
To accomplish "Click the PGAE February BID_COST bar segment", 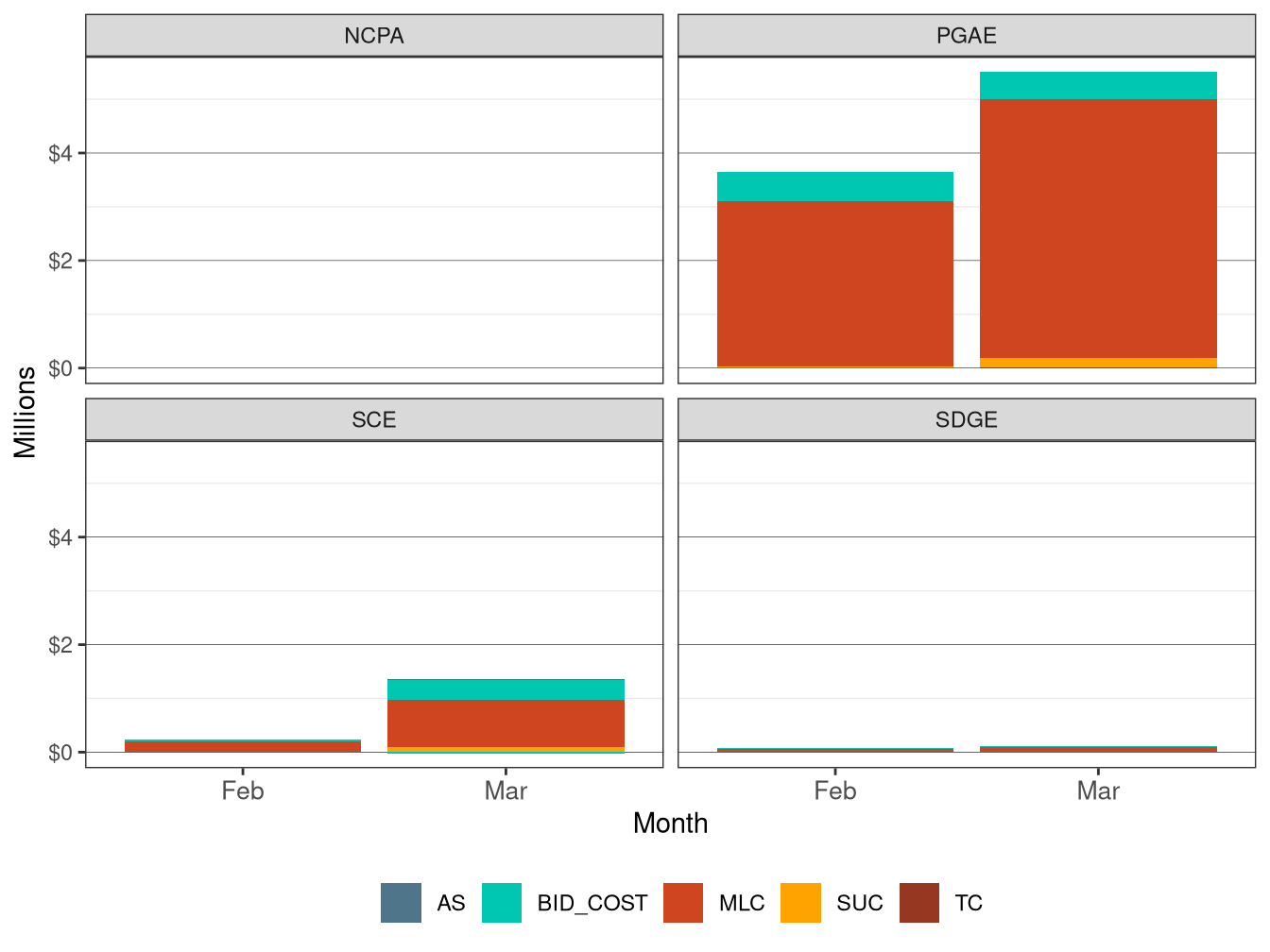I will click(835, 187).
